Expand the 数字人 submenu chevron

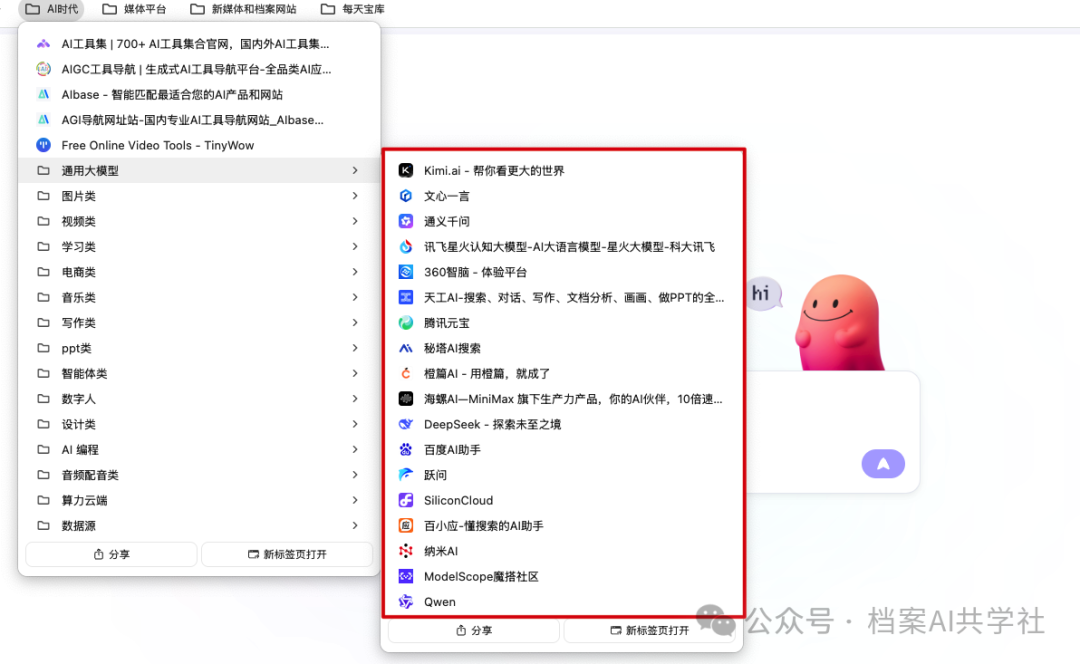(x=355, y=399)
